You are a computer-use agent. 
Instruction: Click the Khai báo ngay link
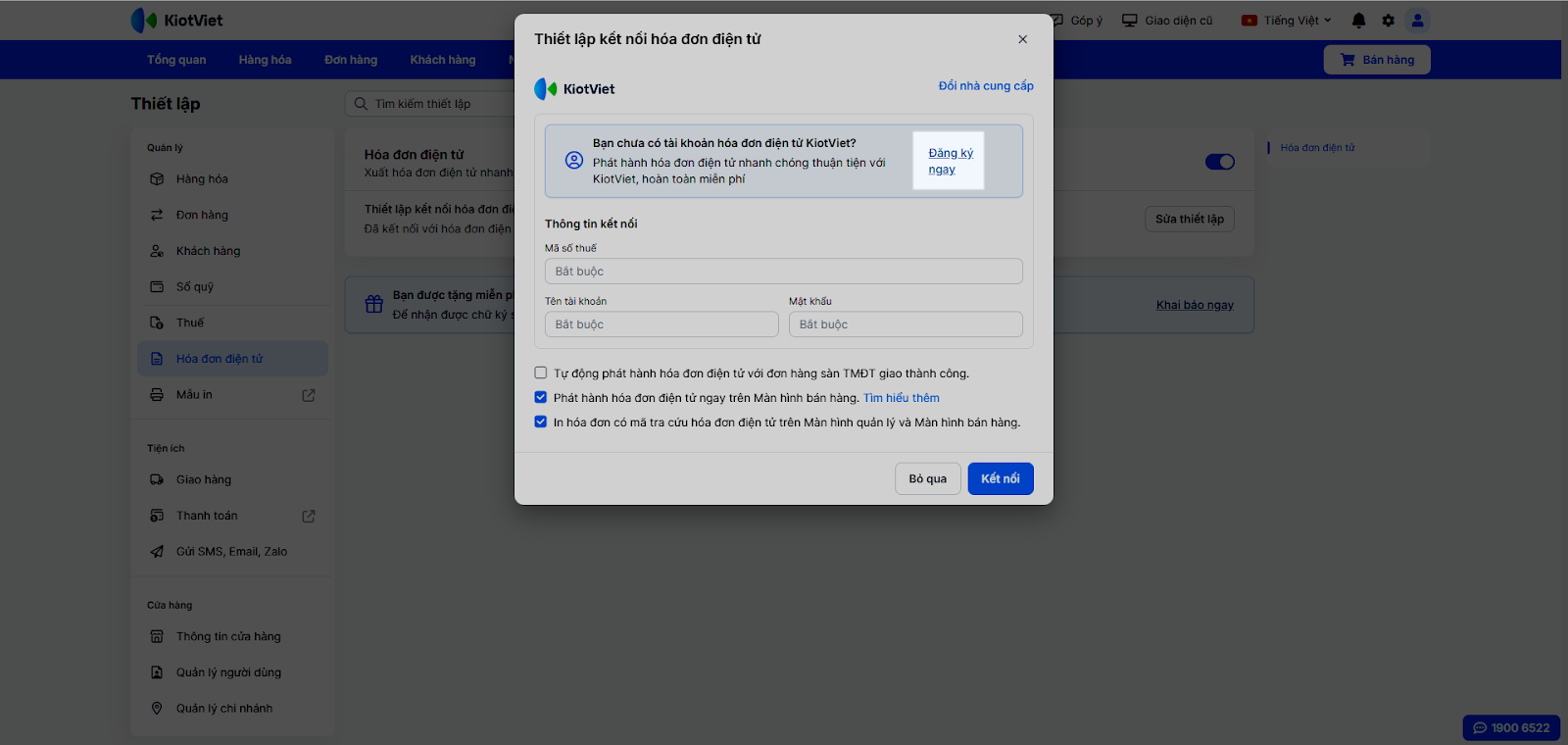click(1195, 305)
